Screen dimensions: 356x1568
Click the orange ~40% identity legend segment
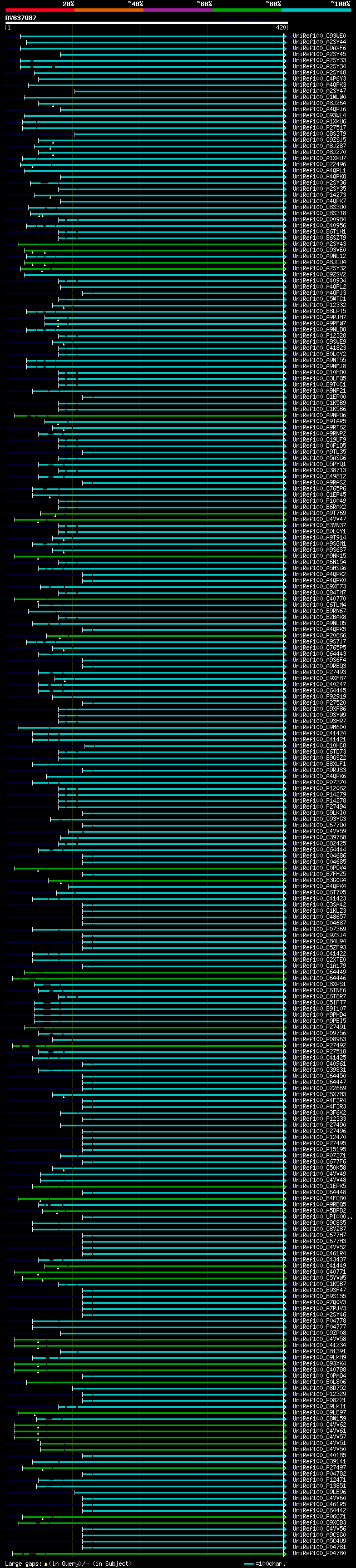click(109, 10)
